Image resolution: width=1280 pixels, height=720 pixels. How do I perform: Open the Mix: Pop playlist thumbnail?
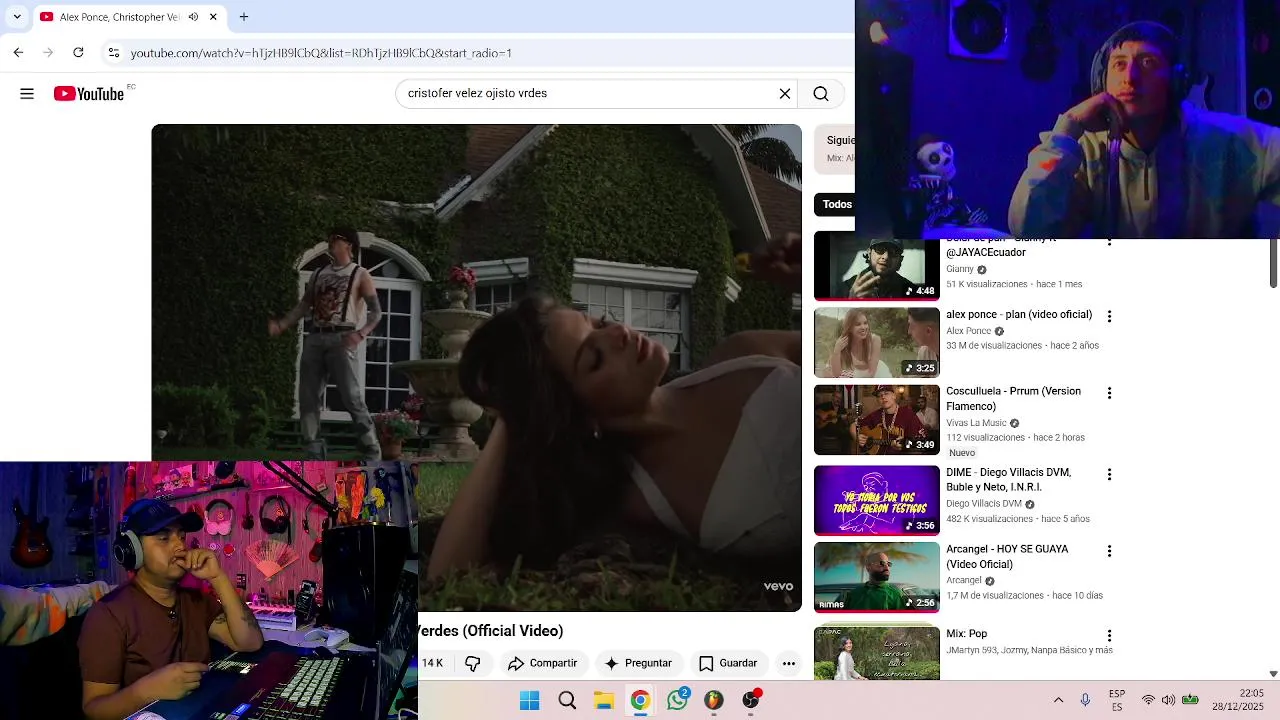tap(877, 653)
